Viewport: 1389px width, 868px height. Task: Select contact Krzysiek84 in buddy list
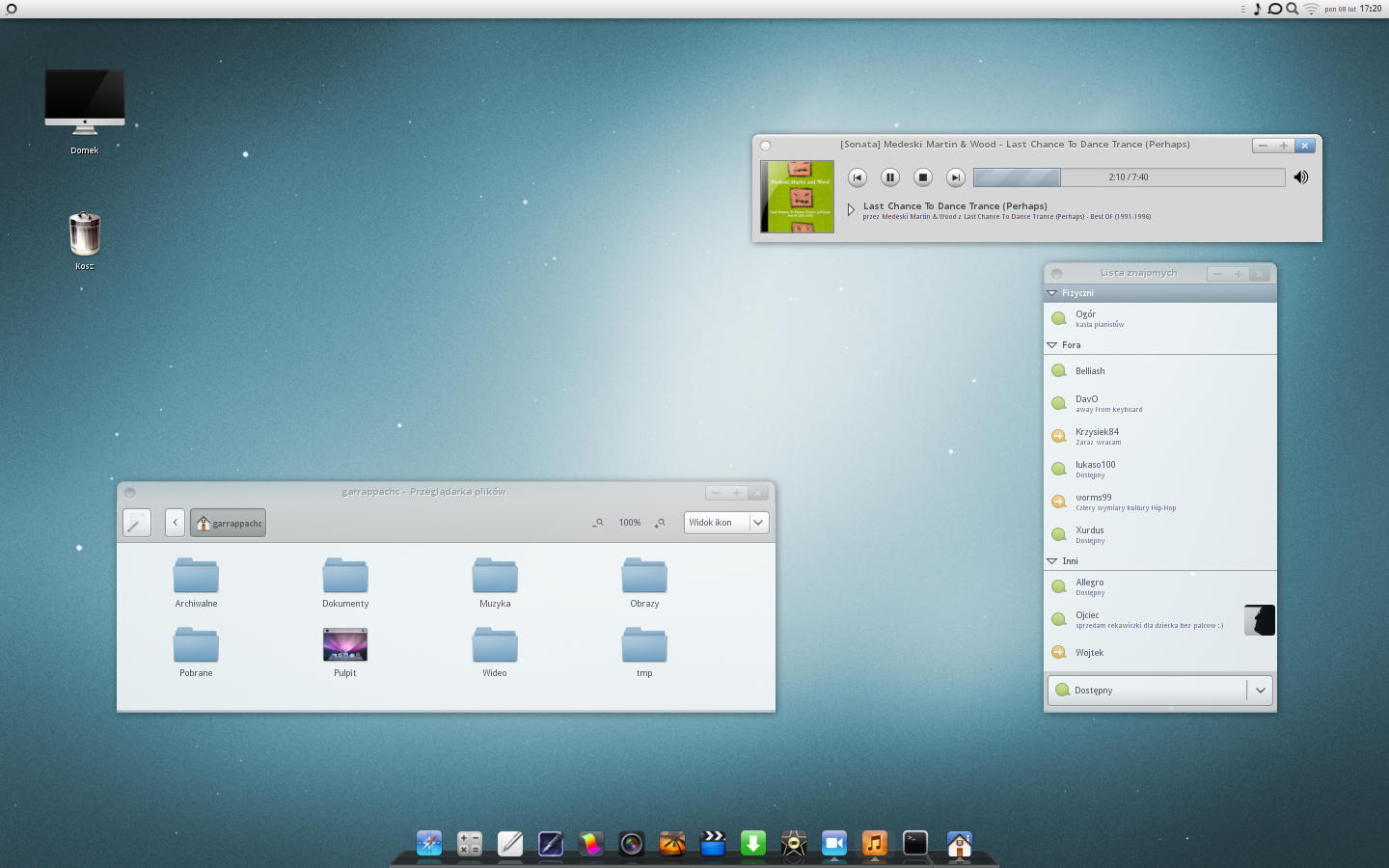coord(1160,436)
